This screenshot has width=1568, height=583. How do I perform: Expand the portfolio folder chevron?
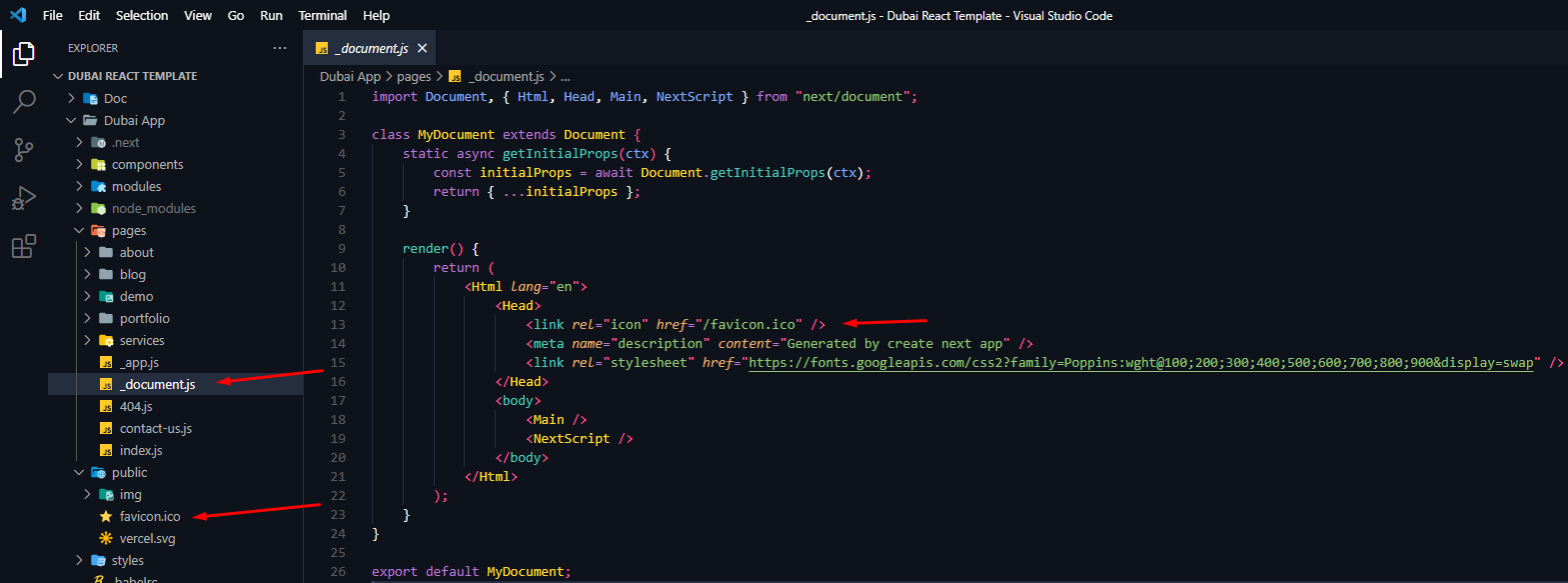[x=87, y=318]
